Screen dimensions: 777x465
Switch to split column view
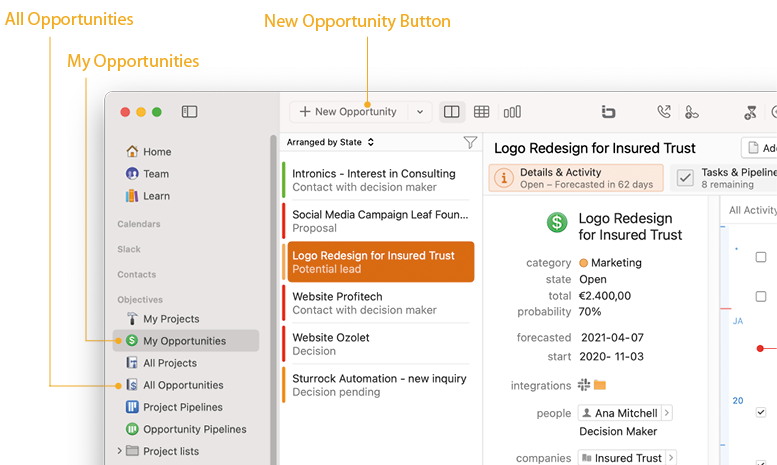(451, 112)
